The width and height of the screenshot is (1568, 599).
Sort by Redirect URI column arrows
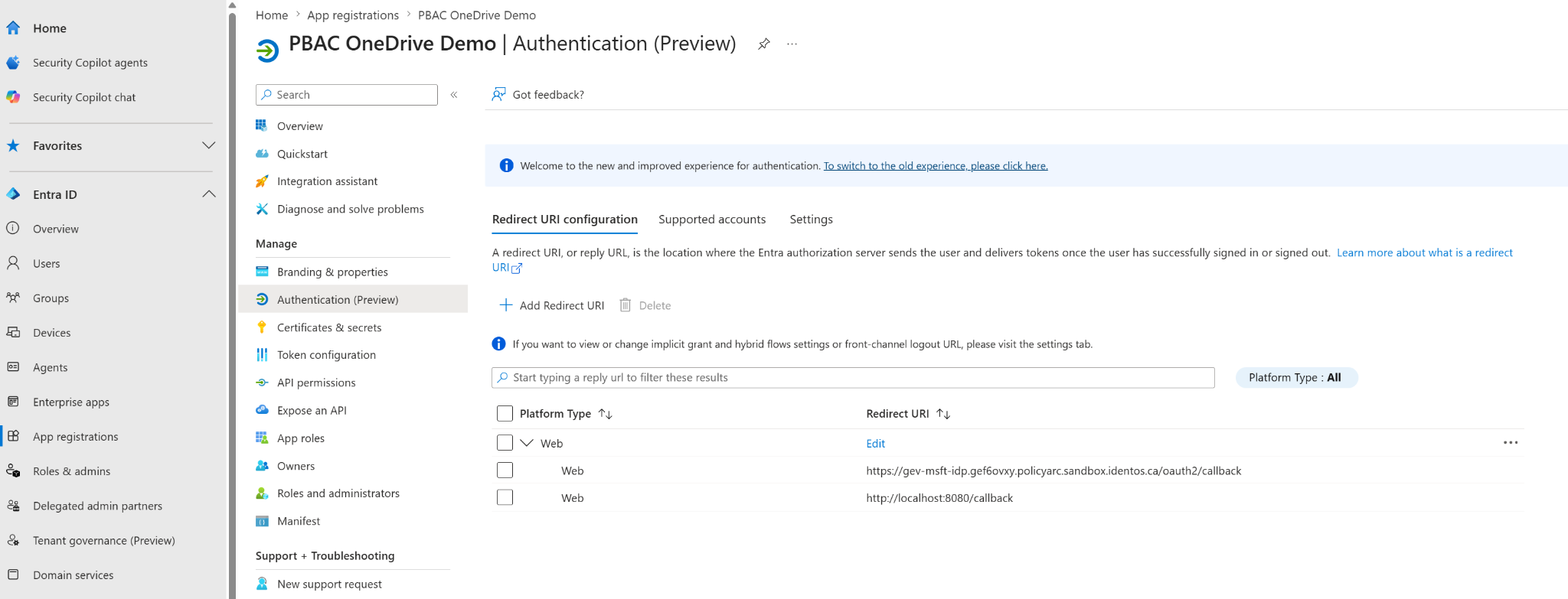click(943, 414)
